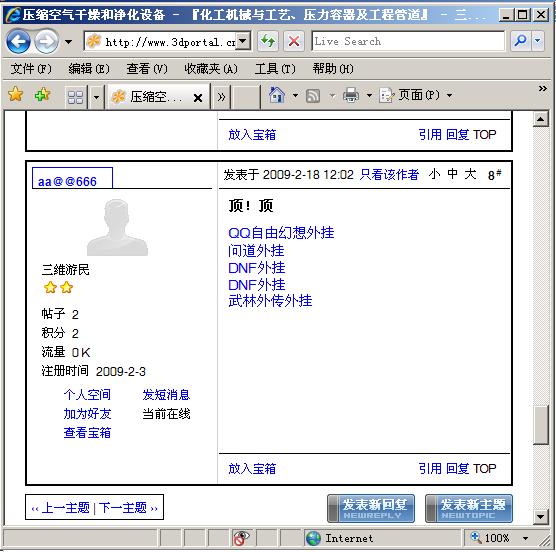
Task: Click the Home house icon
Action: click(x=277, y=95)
